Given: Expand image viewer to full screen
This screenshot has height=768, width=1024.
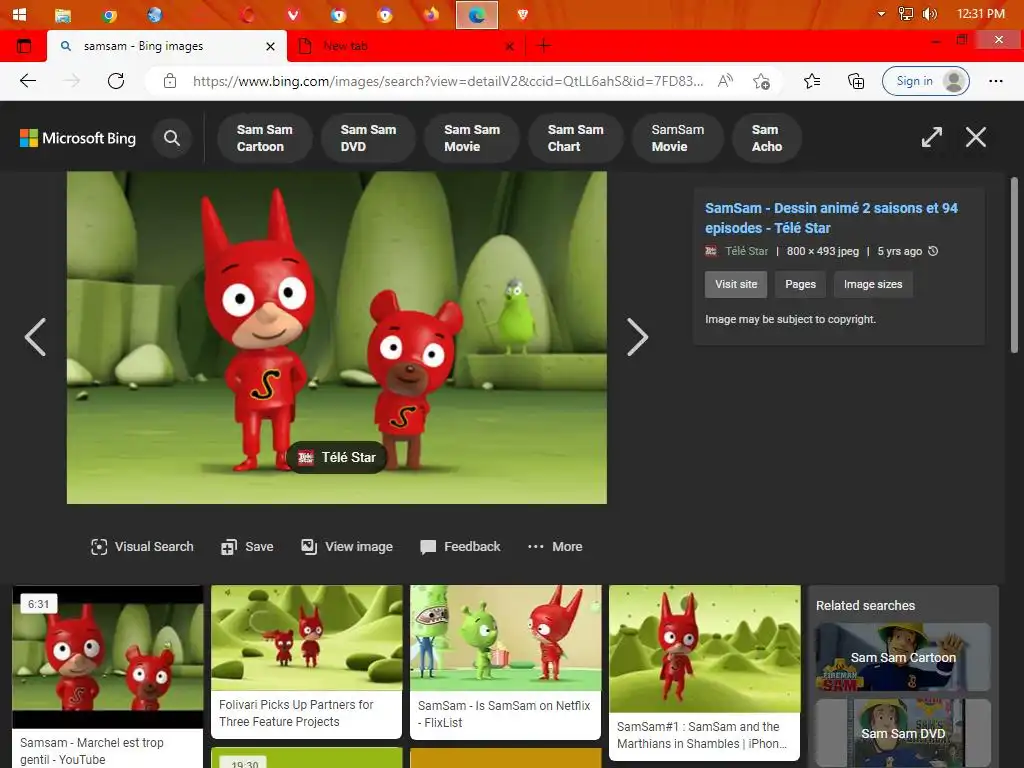Looking at the screenshot, I should point(931,137).
